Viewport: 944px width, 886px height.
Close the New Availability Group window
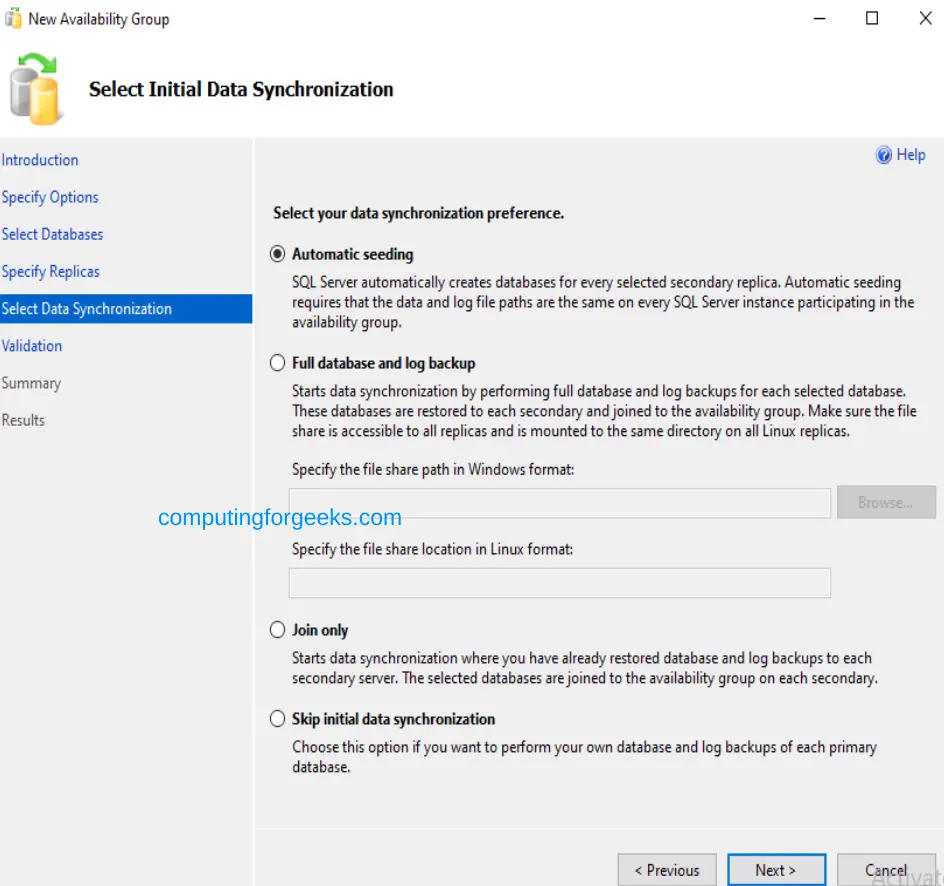coord(925,18)
